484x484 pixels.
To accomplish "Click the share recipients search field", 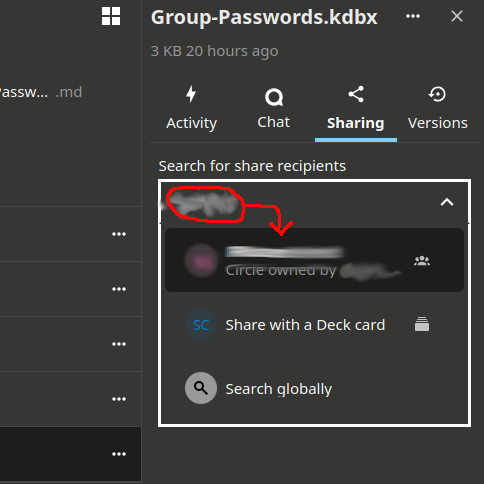I will 300,202.
